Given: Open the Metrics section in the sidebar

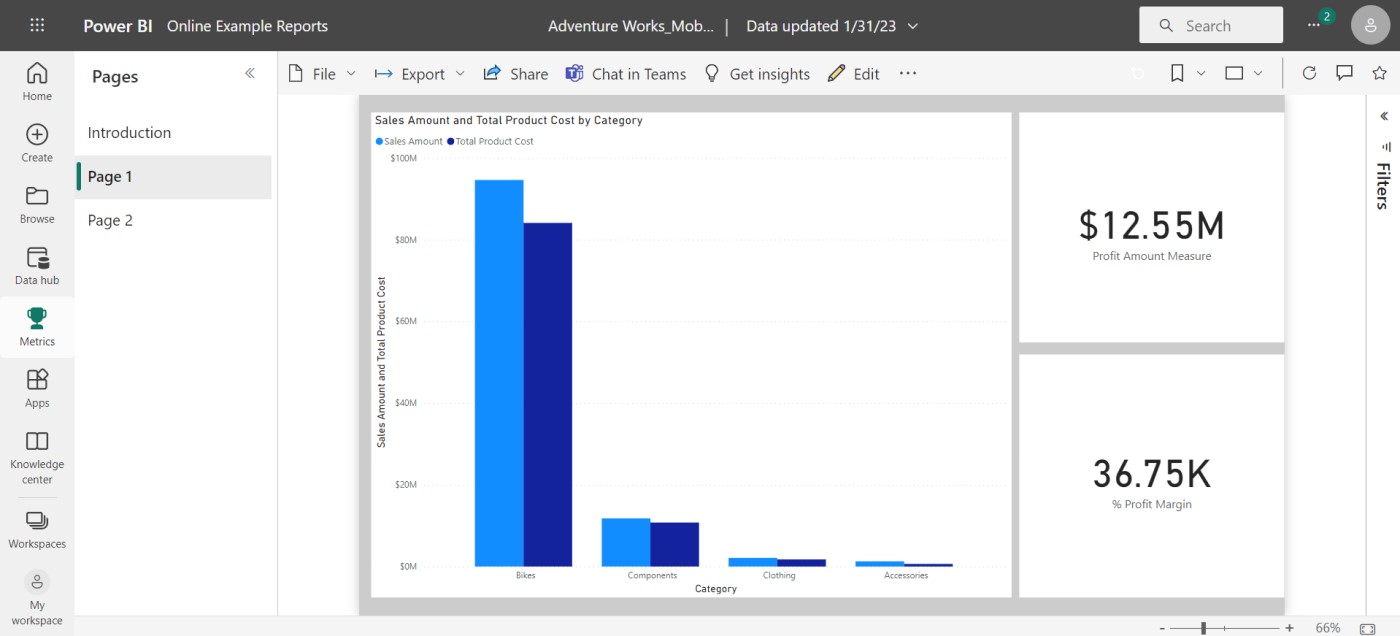Looking at the screenshot, I should (37, 325).
